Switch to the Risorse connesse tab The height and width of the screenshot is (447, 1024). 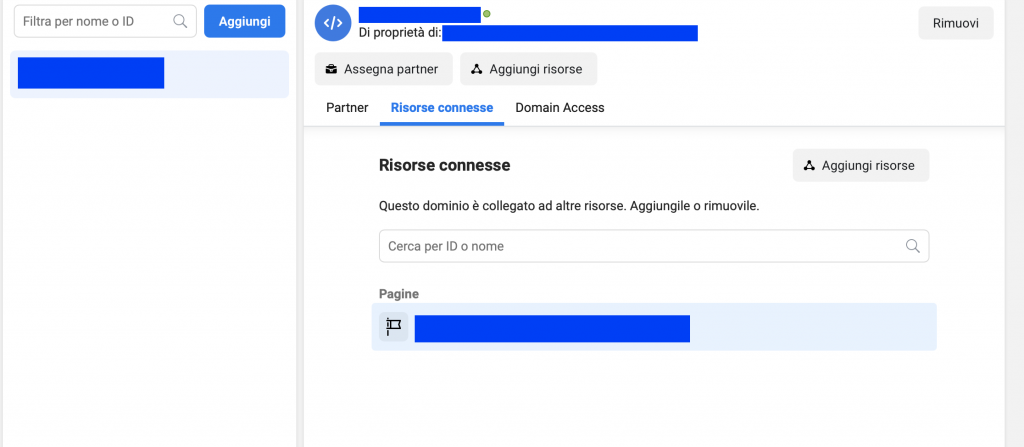tap(442, 107)
